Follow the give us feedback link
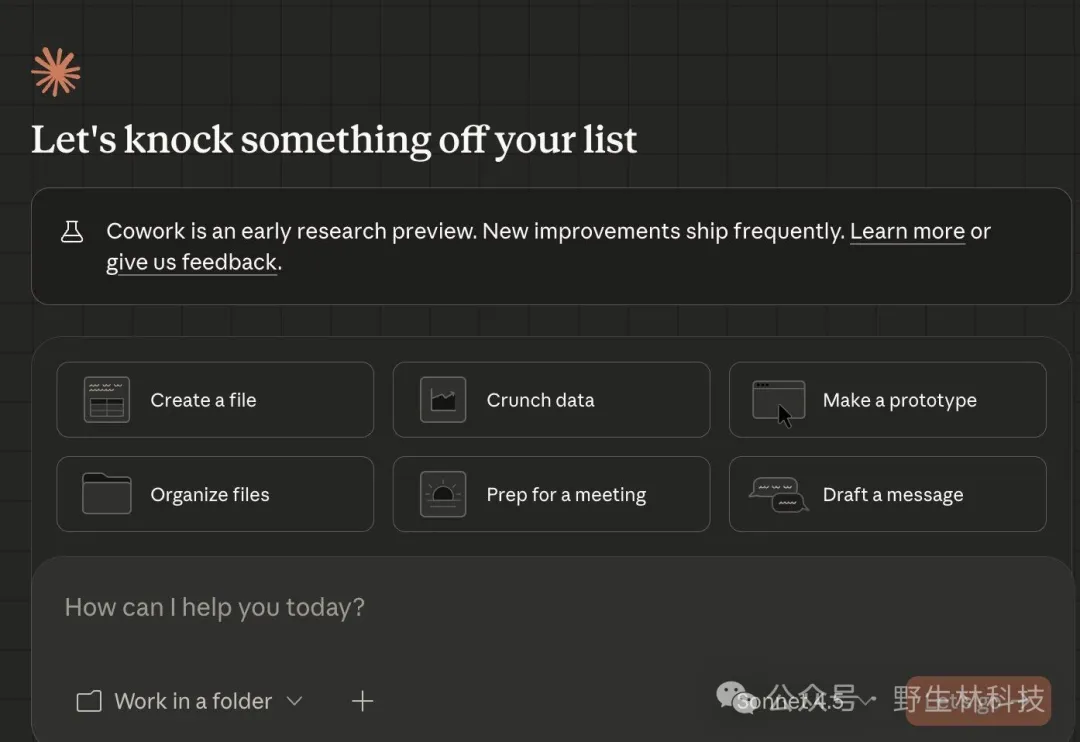This screenshot has width=1080, height=742. [192, 263]
